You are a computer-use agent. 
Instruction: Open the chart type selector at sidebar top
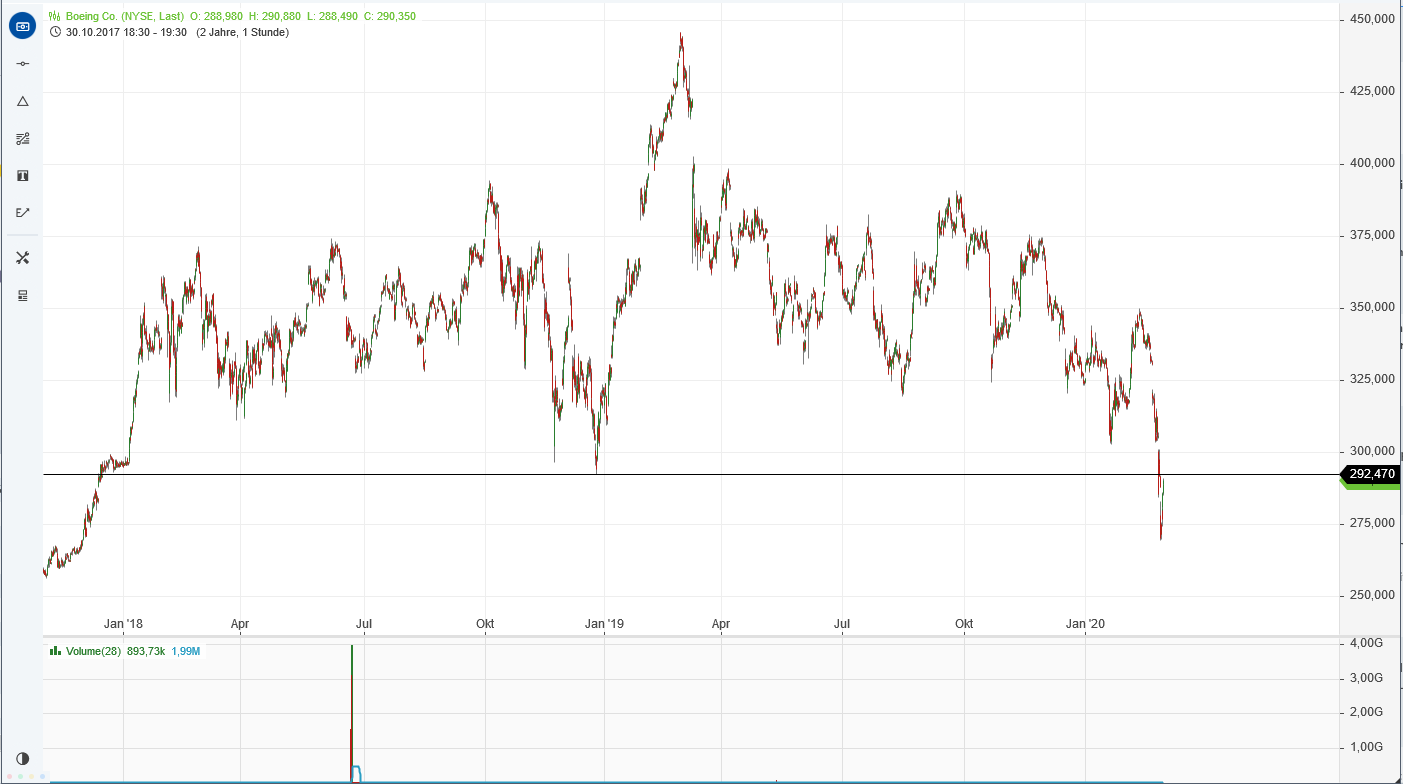click(x=22, y=26)
